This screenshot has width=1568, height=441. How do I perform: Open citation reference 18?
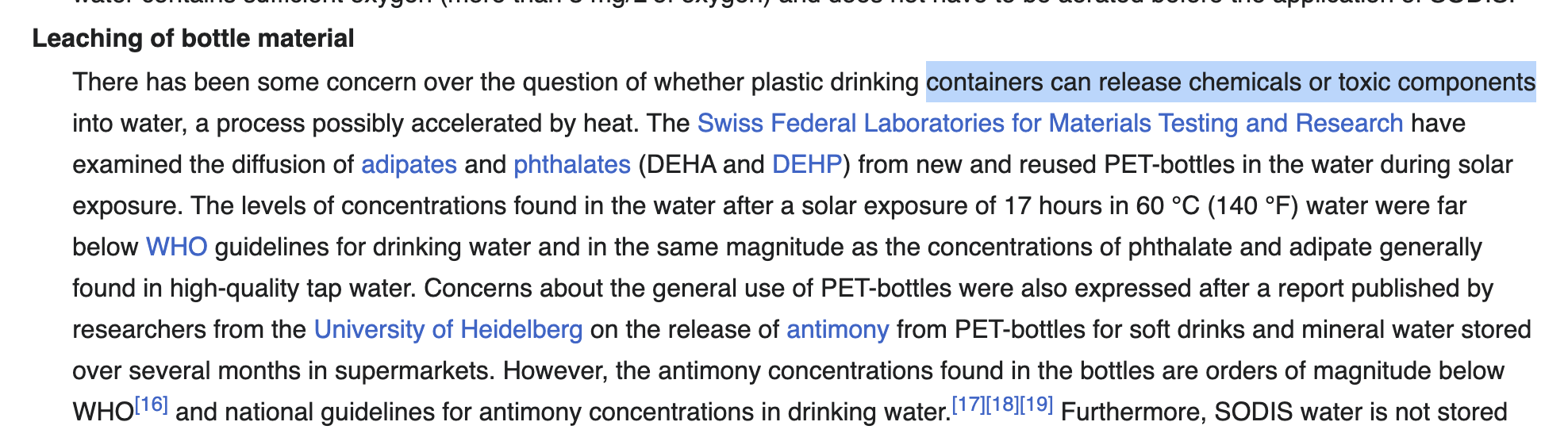pos(1002,405)
